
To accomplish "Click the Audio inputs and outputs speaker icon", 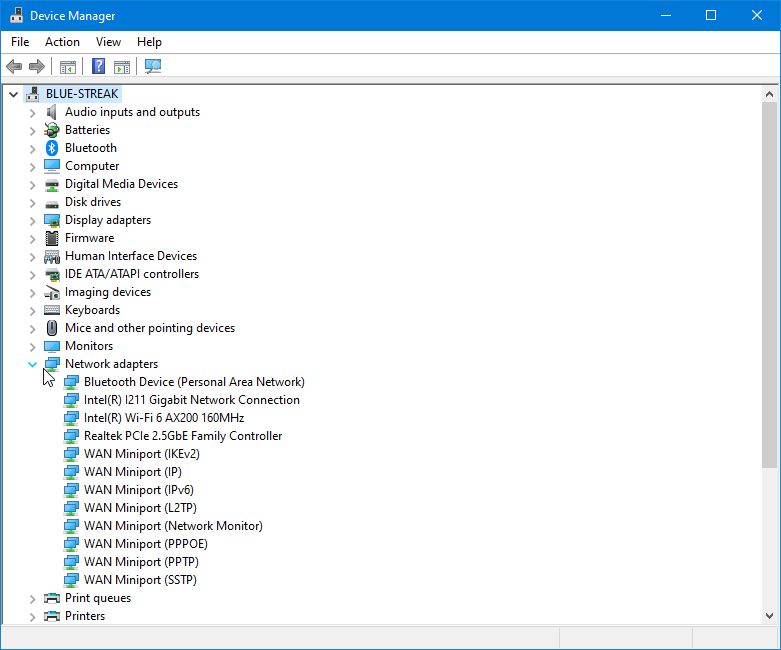I will pyautogui.click(x=52, y=112).
